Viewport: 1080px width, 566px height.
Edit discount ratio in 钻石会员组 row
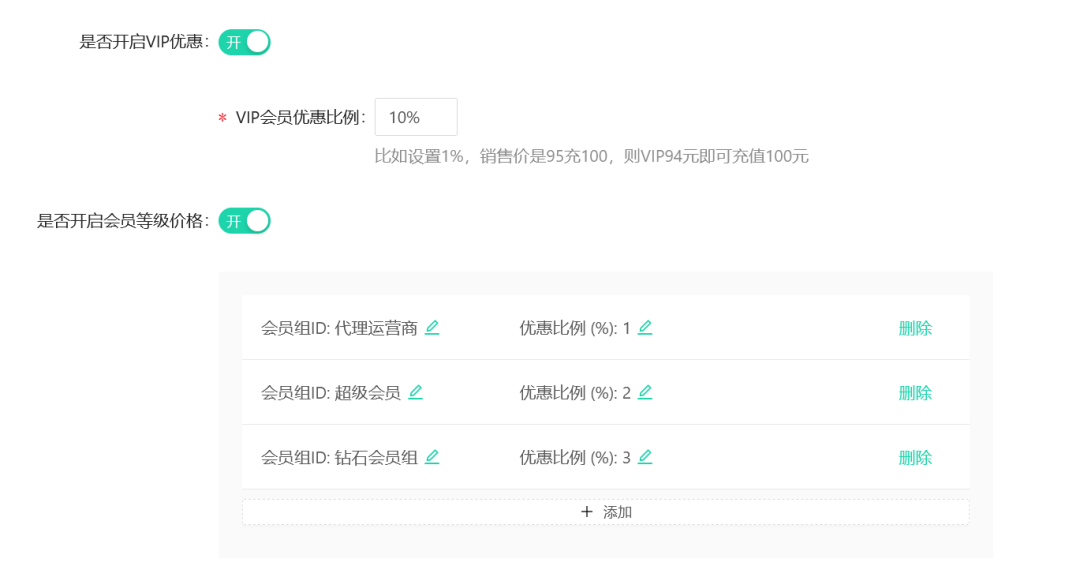(x=645, y=457)
